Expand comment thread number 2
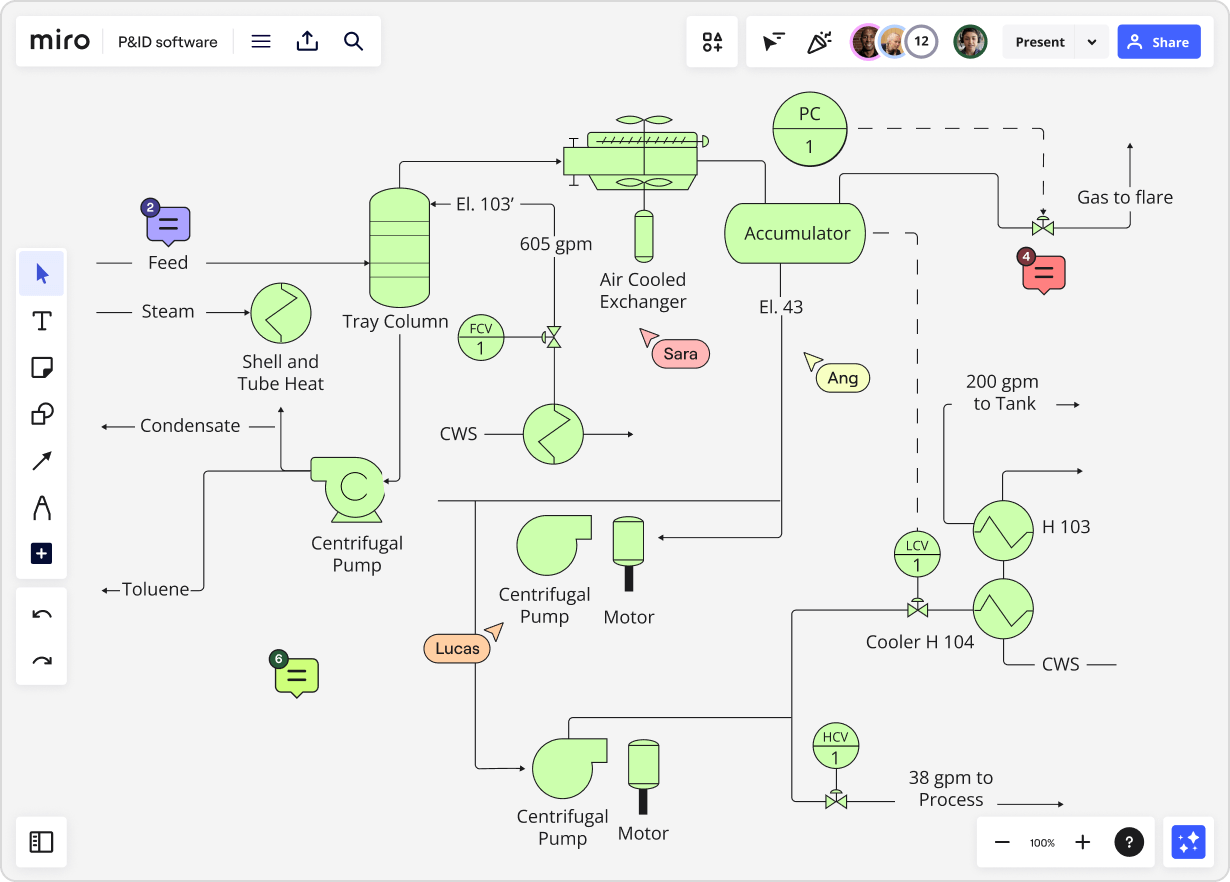Viewport: 1230px width, 882px height. [x=167, y=226]
